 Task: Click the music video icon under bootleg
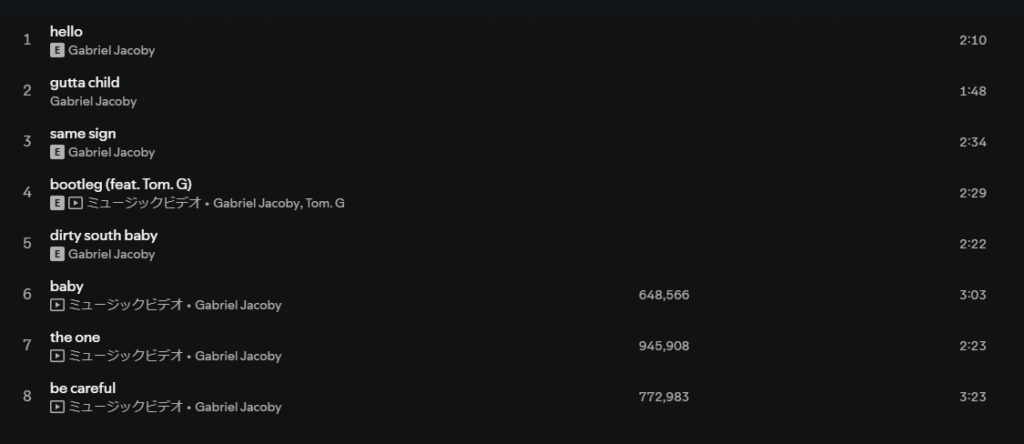pyautogui.click(x=75, y=204)
